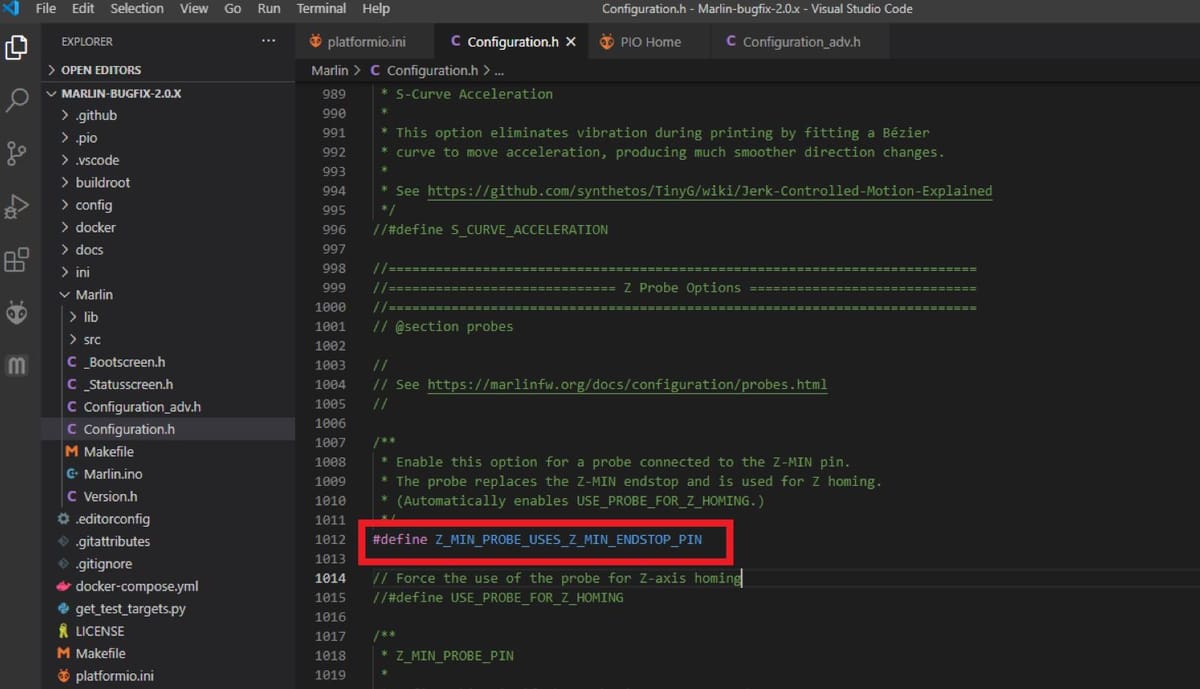Expand the docker folder
Viewport: 1200px width, 689px height.
[x=95, y=227]
